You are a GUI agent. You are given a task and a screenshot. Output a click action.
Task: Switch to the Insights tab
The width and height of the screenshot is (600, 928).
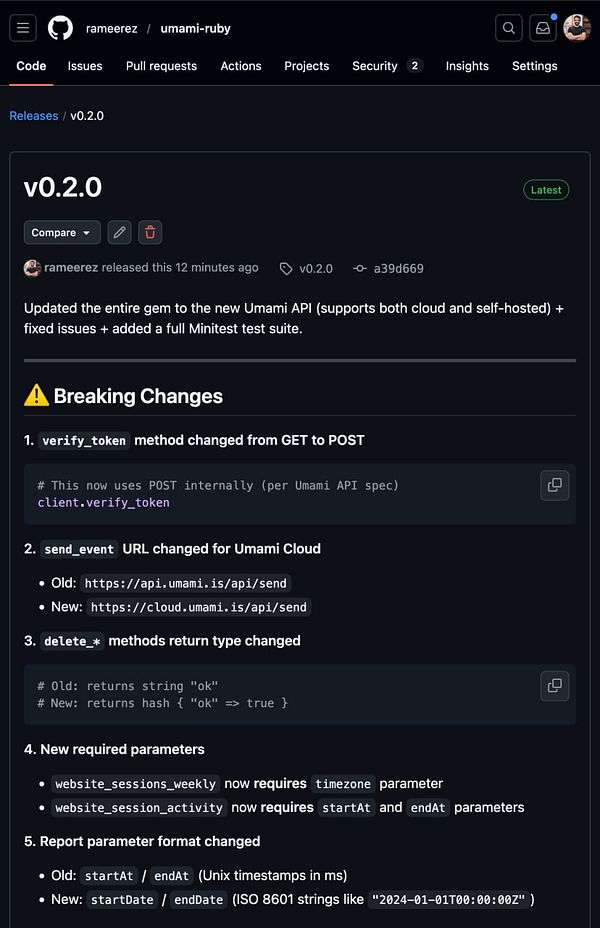pos(467,66)
